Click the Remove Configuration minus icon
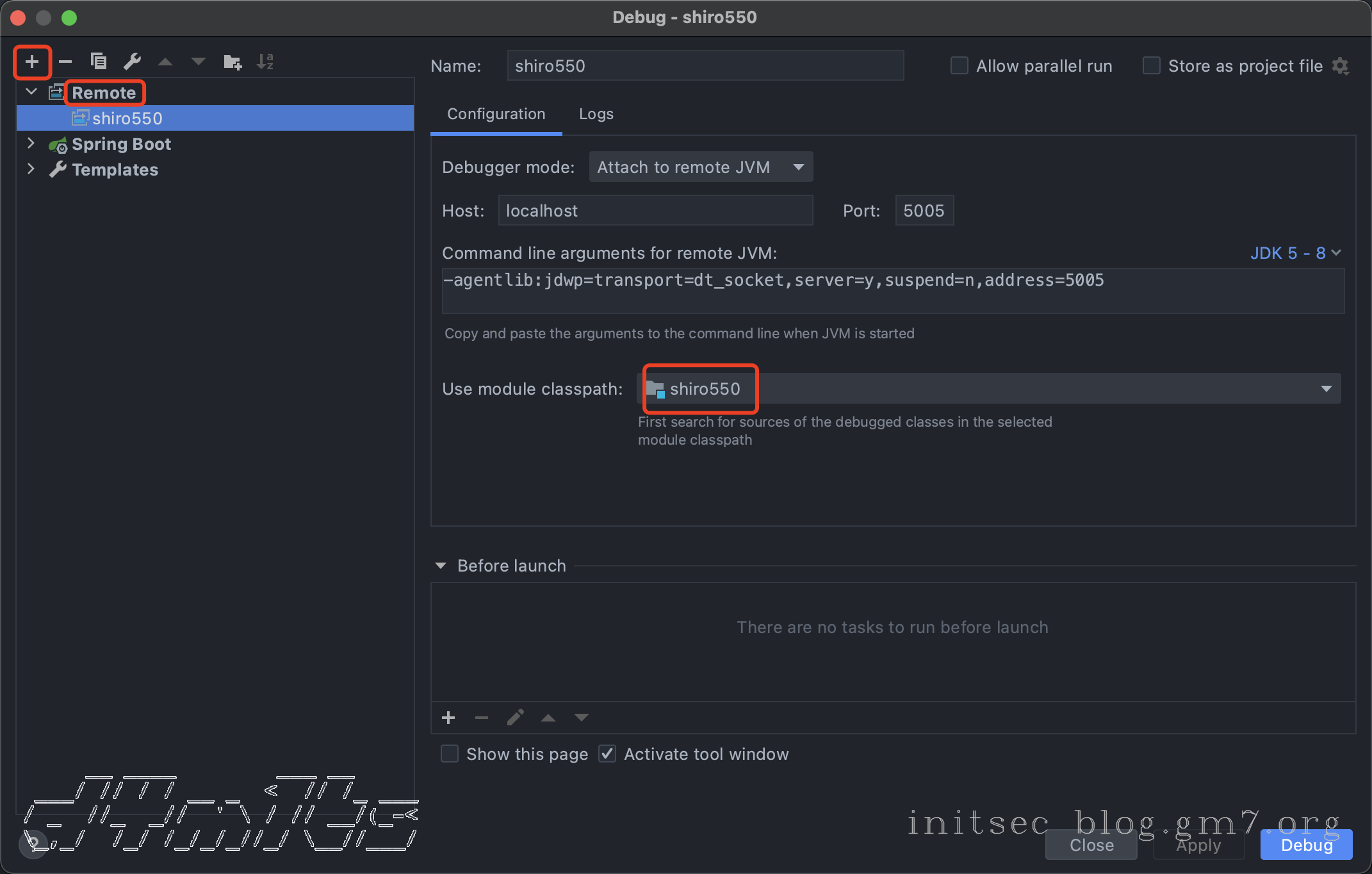1372x874 pixels. pos(65,62)
